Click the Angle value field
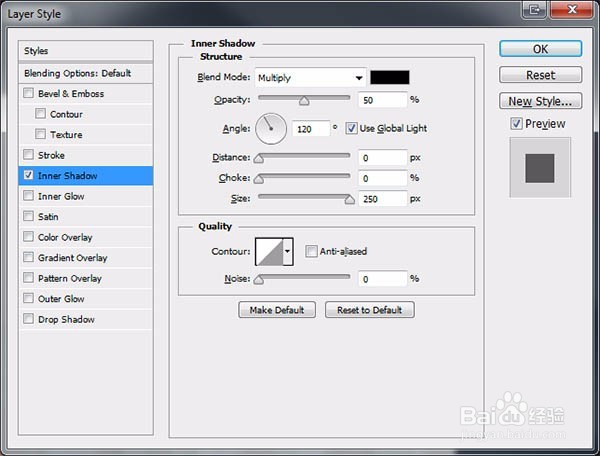 click(311, 129)
